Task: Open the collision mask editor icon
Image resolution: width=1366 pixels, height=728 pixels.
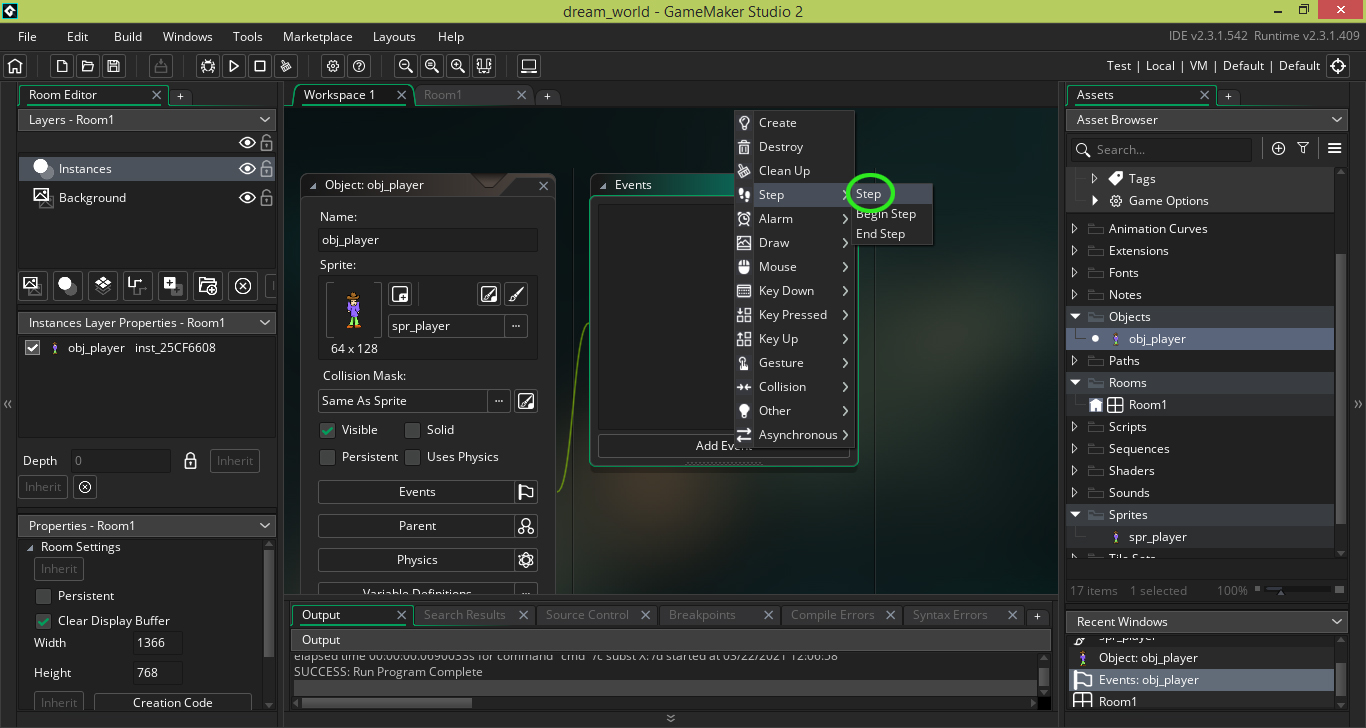Action: tap(526, 401)
